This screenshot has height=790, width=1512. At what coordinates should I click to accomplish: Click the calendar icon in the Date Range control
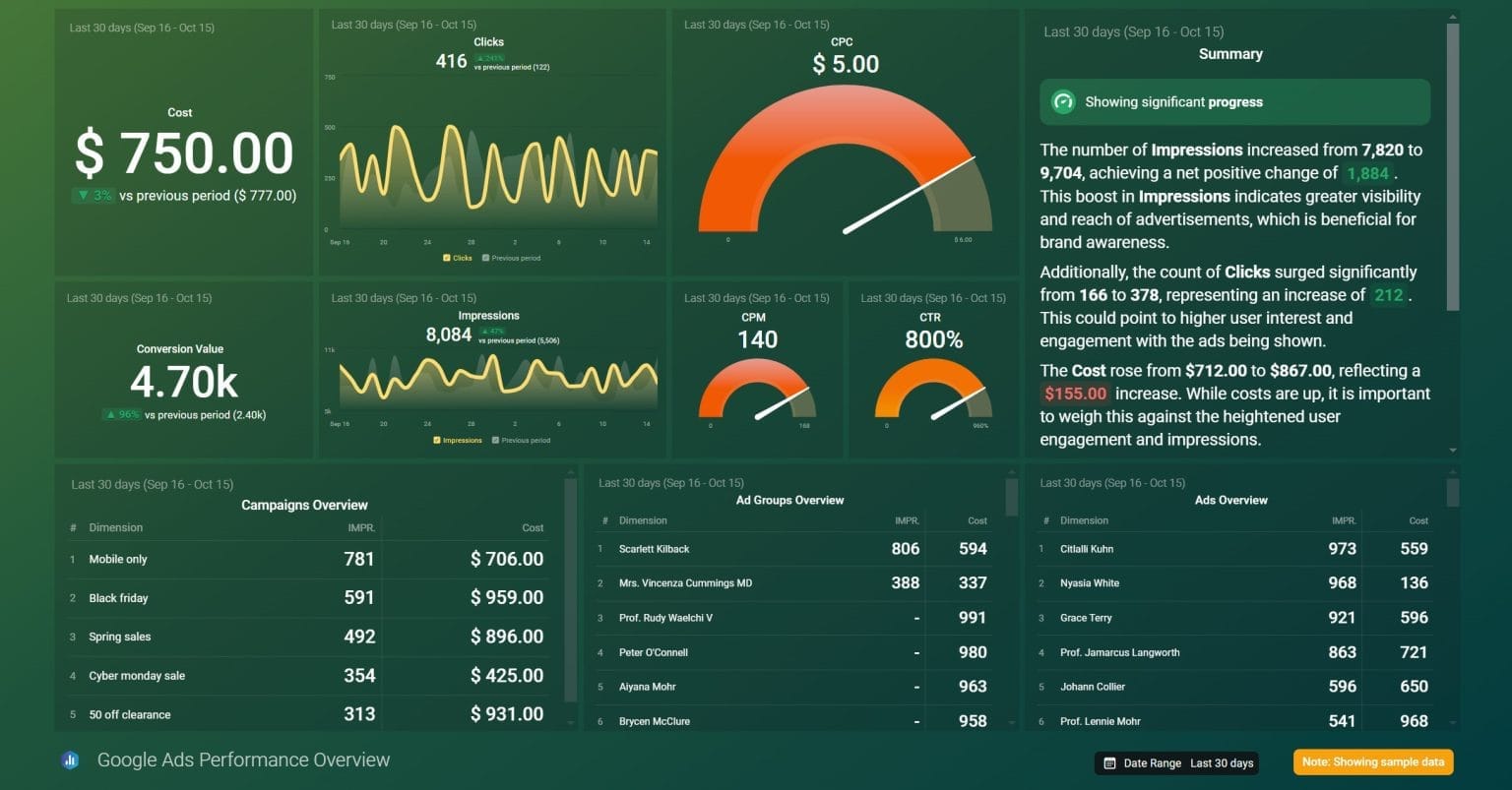1110,762
